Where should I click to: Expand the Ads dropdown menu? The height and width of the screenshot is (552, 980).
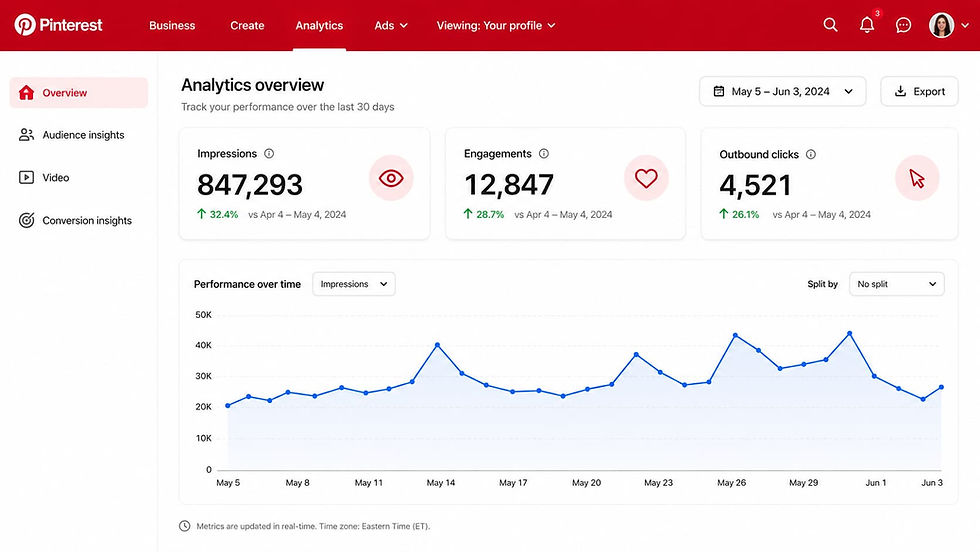click(391, 26)
